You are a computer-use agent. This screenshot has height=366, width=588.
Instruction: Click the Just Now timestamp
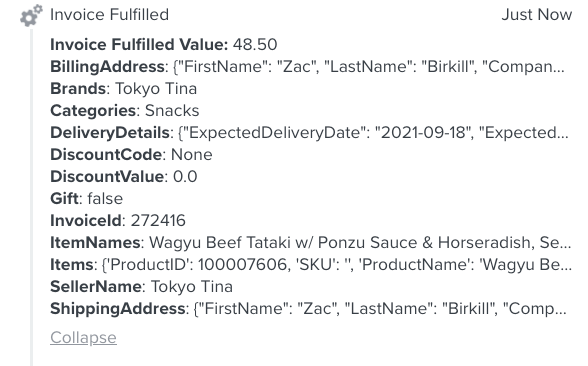(x=537, y=15)
